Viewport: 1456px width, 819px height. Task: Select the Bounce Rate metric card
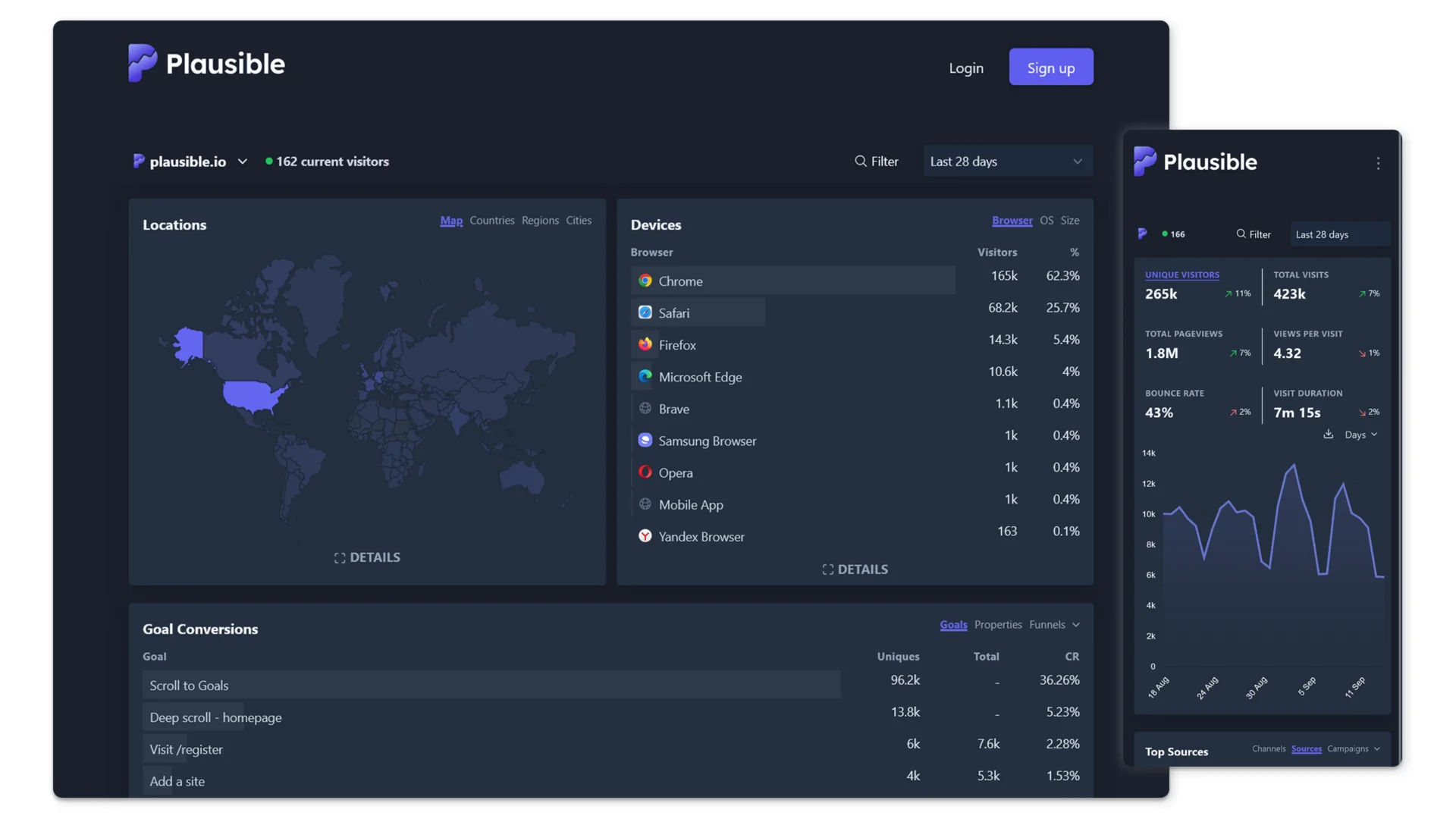pyautogui.click(x=1197, y=404)
